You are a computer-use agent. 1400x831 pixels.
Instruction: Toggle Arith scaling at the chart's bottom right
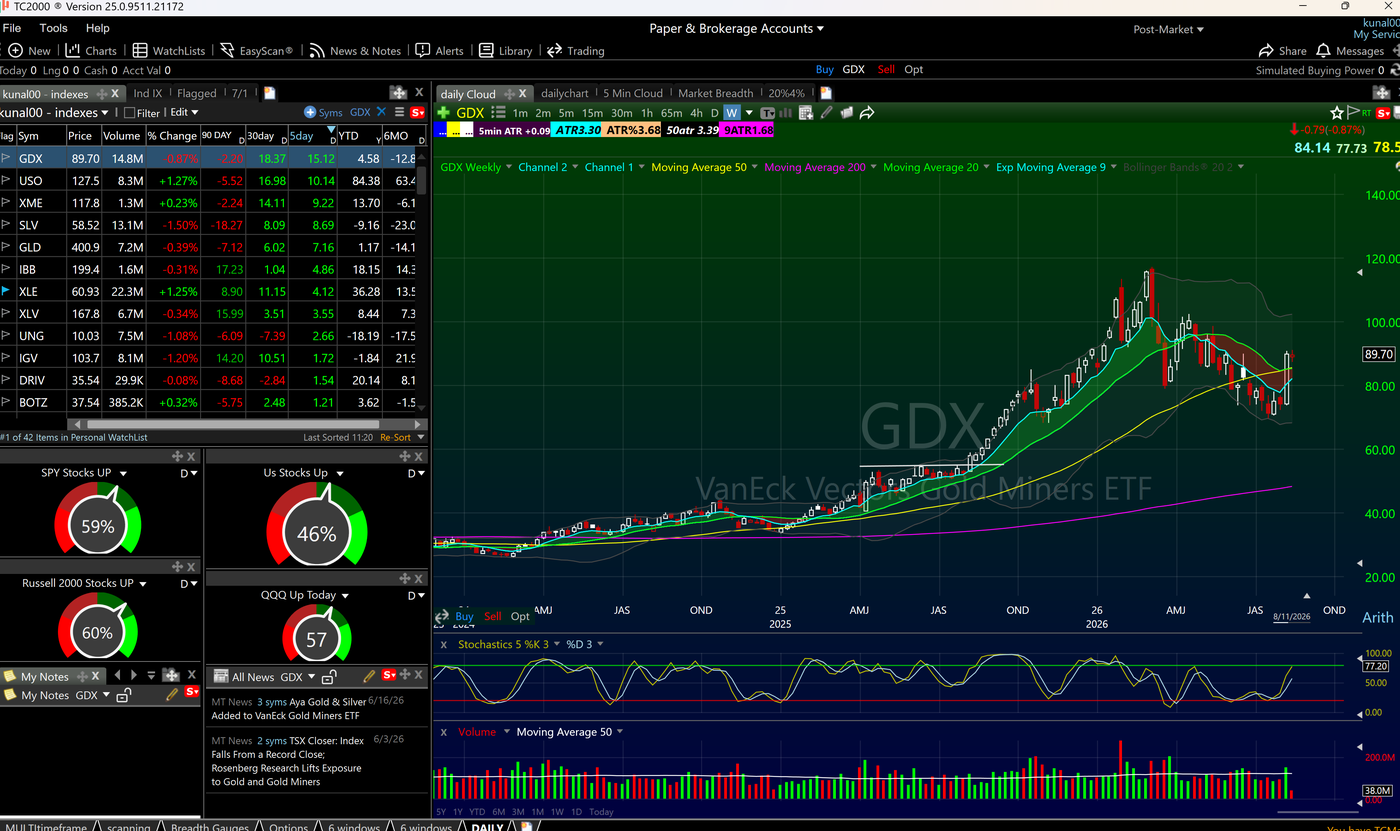pos(1377,617)
